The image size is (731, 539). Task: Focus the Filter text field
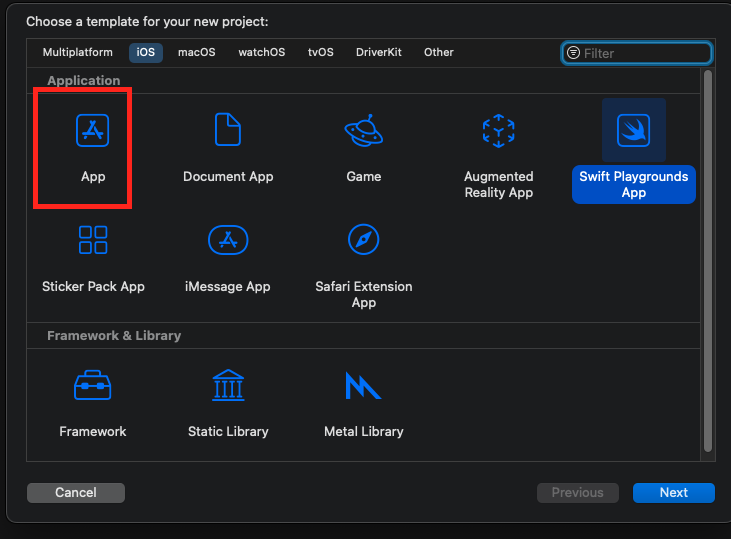pyautogui.click(x=637, y=53)
